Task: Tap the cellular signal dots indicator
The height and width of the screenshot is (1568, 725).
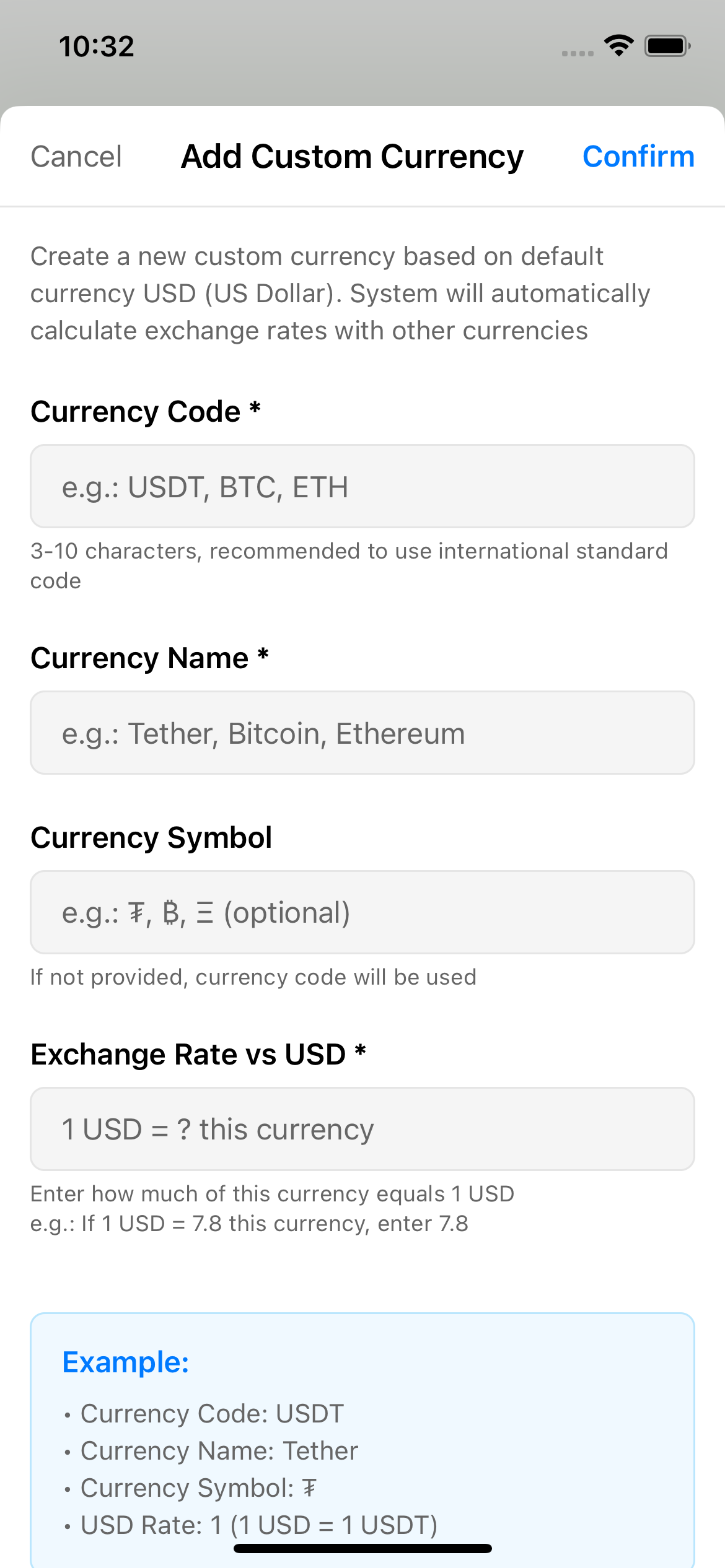Action: click(x=578, y=54)
